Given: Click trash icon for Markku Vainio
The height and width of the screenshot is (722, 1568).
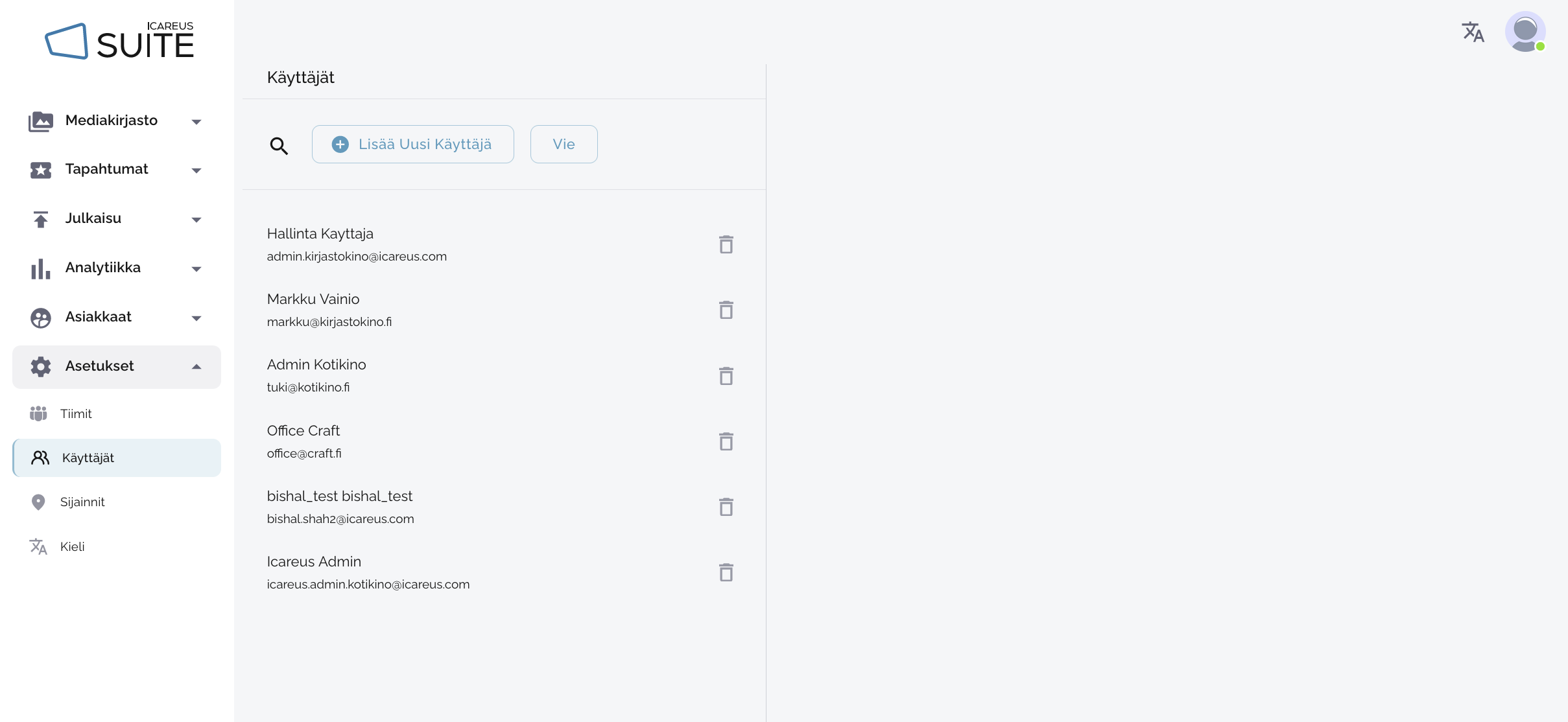Looking at the screenshot, I should 726,310.
